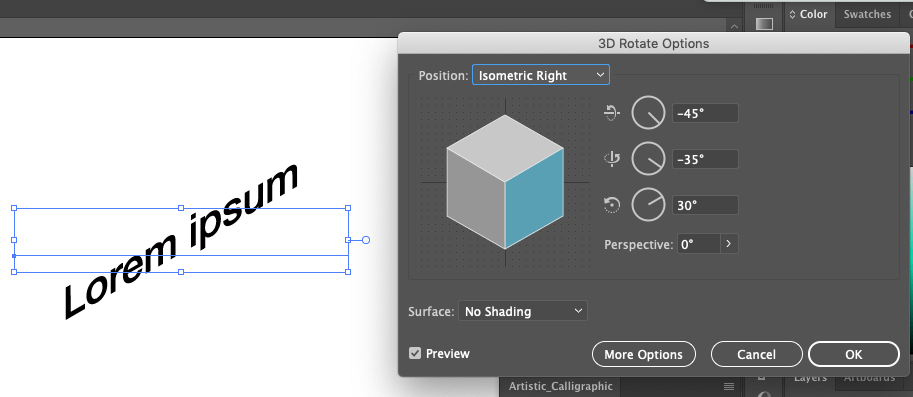The width and height of the screenshot is (913, 397).
Task: Open the Position dropdown showing Isometric Right
Action: 540,75
